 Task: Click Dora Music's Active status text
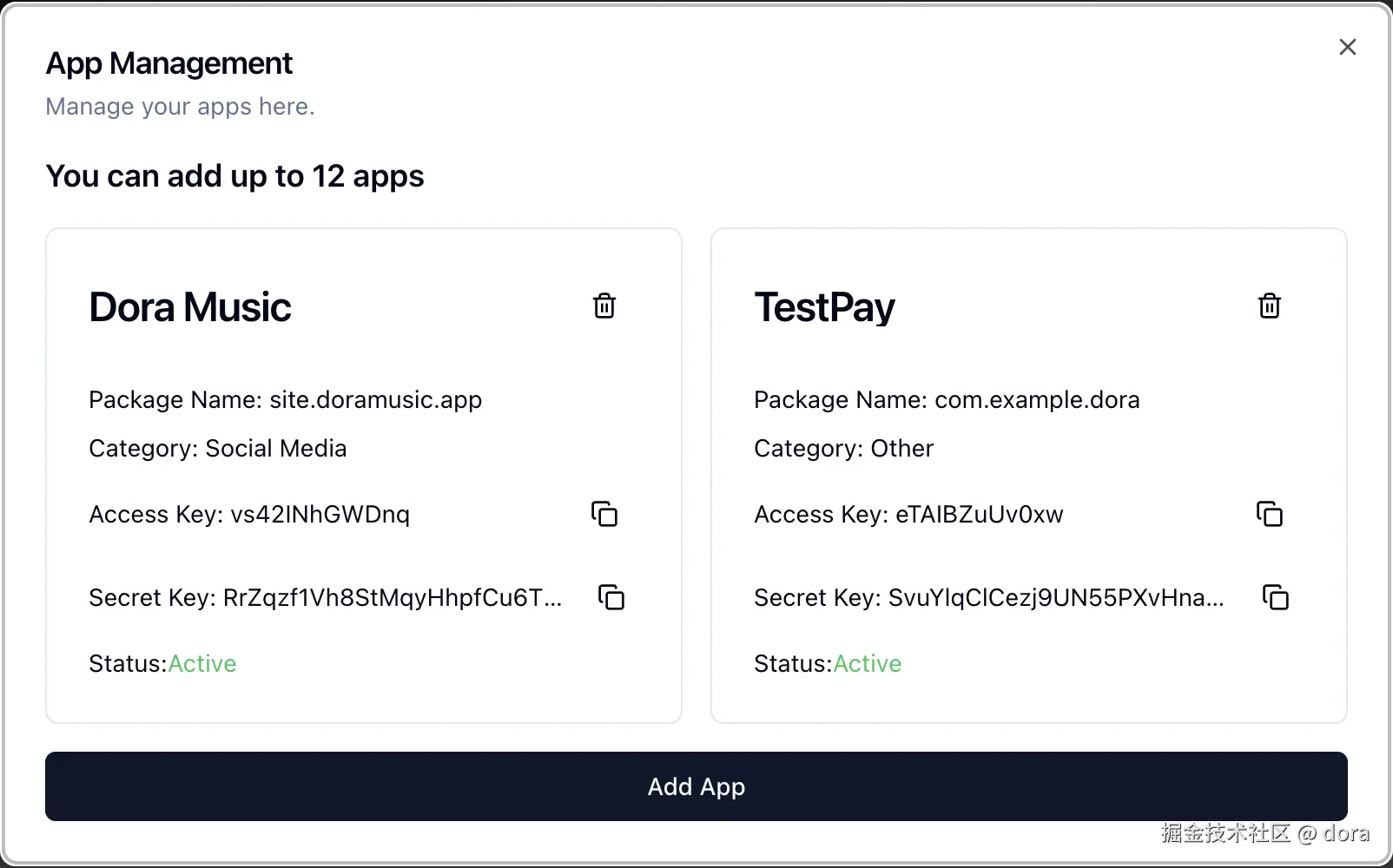click(202, 664)
